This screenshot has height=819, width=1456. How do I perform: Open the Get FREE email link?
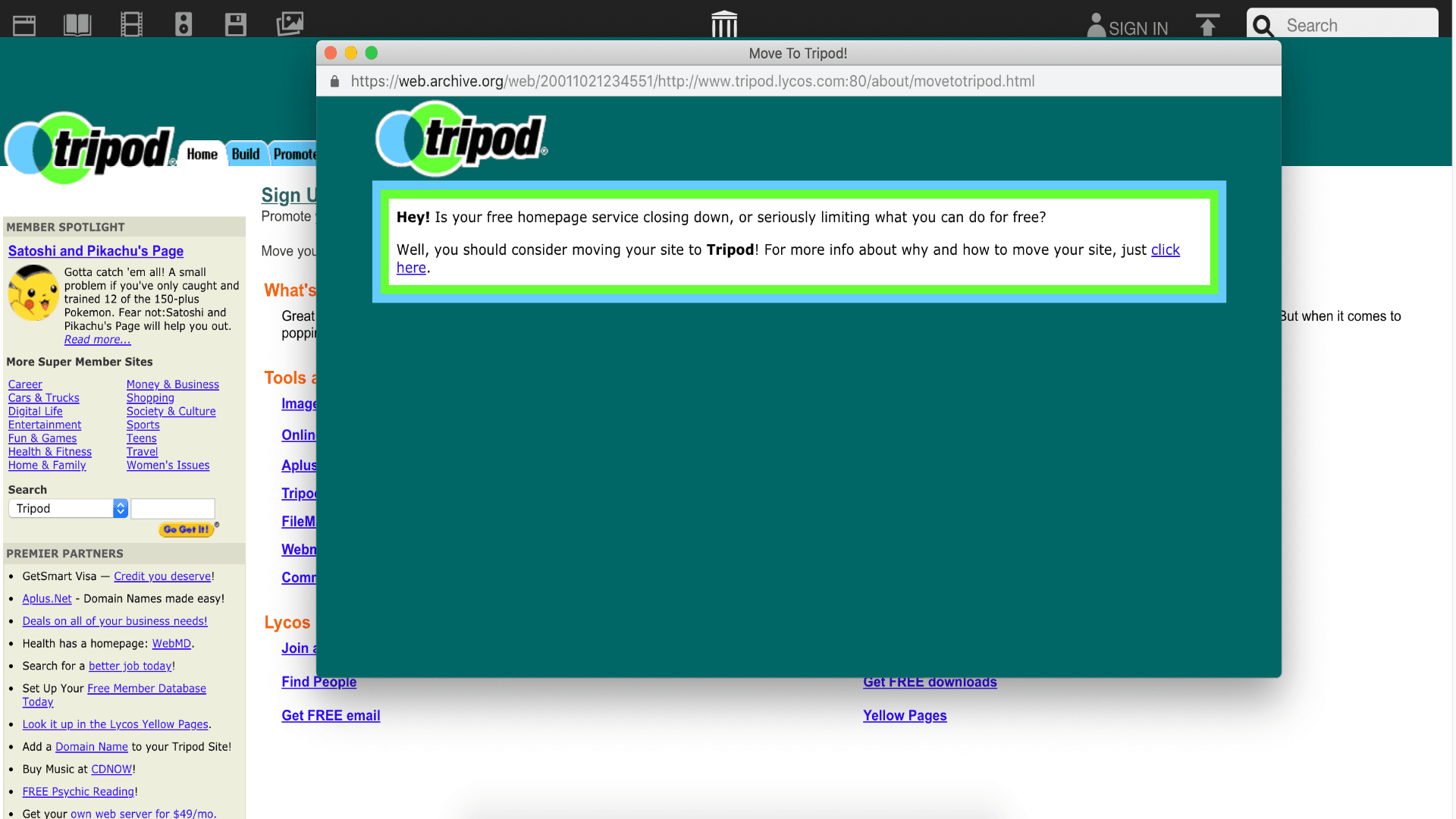pyautogui.click(x=331, y=716)
